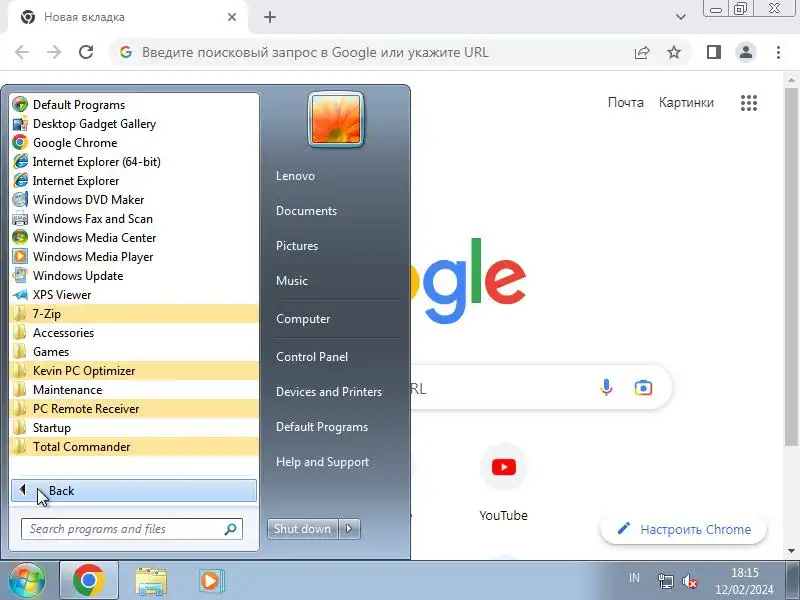Open the Chrome three-dot menu
Viewport: 800px width, 600px height.
(x=778, y=52)
